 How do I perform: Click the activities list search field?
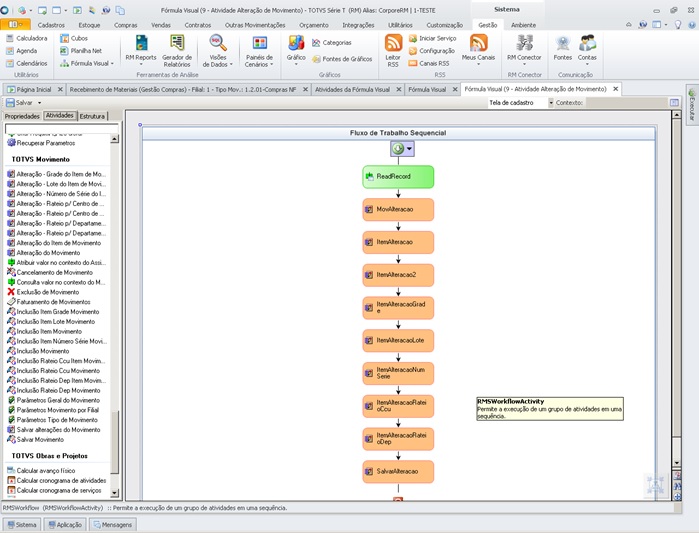coord(60,129)
